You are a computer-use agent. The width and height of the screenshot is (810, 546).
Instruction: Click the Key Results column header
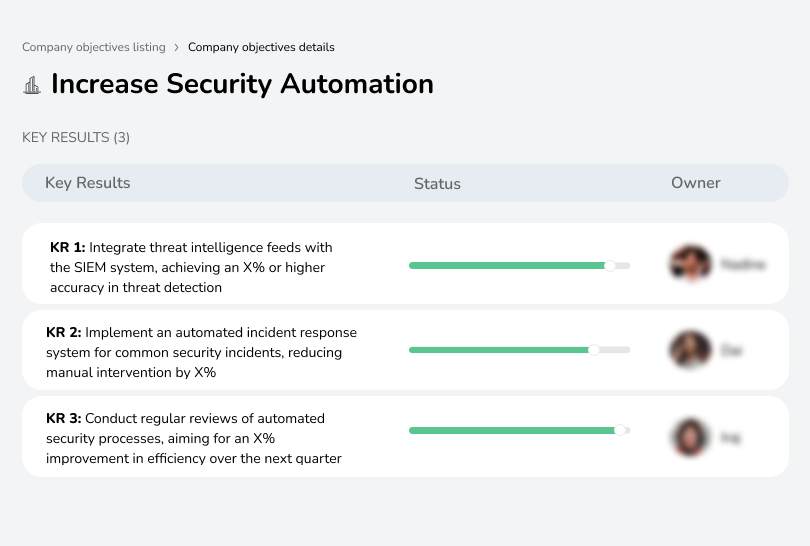[87, 183]
